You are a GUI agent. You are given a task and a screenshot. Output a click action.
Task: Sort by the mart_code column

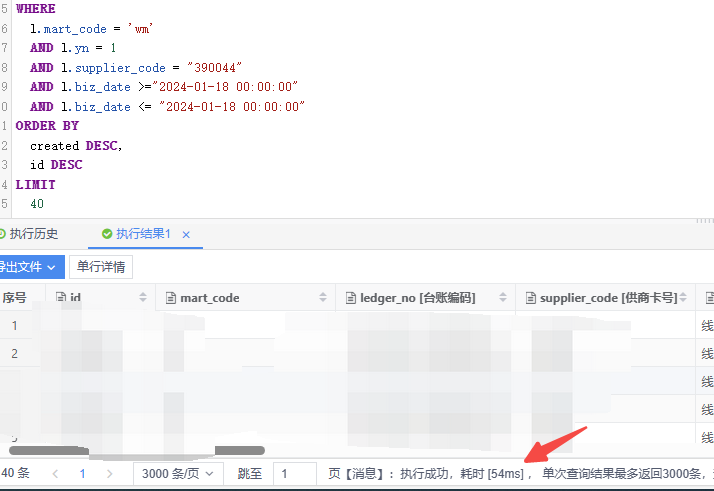(323, 297)
